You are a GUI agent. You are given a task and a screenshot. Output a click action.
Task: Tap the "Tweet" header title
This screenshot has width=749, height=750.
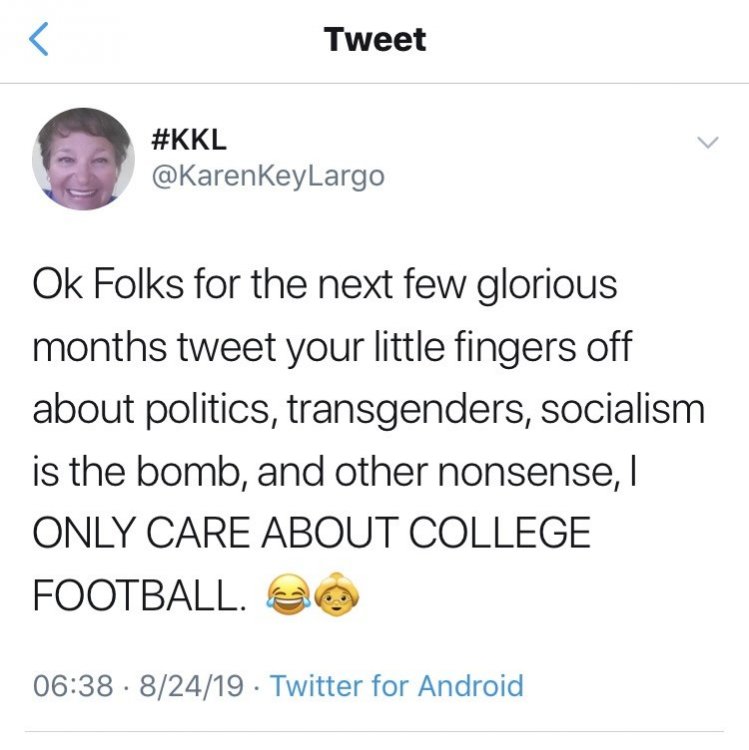(x=375, y=40)
